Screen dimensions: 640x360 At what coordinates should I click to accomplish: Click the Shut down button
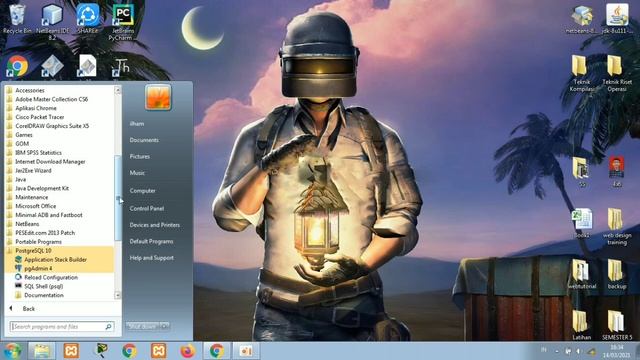coord(142,326)
